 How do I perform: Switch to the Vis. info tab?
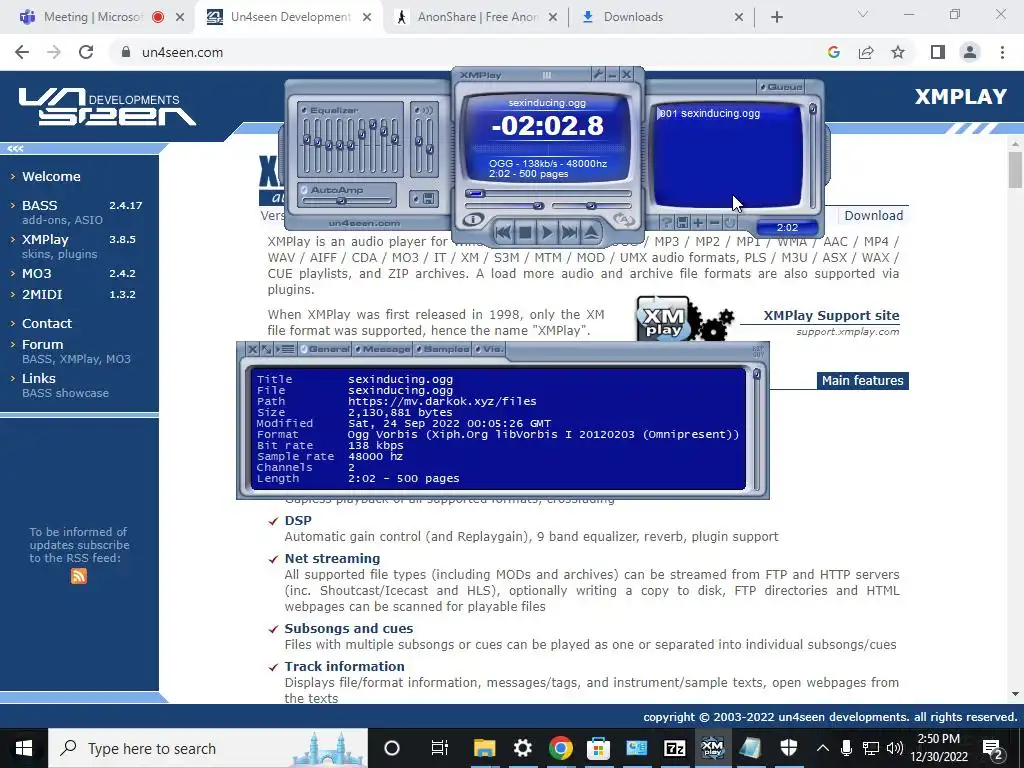point(489,349)
